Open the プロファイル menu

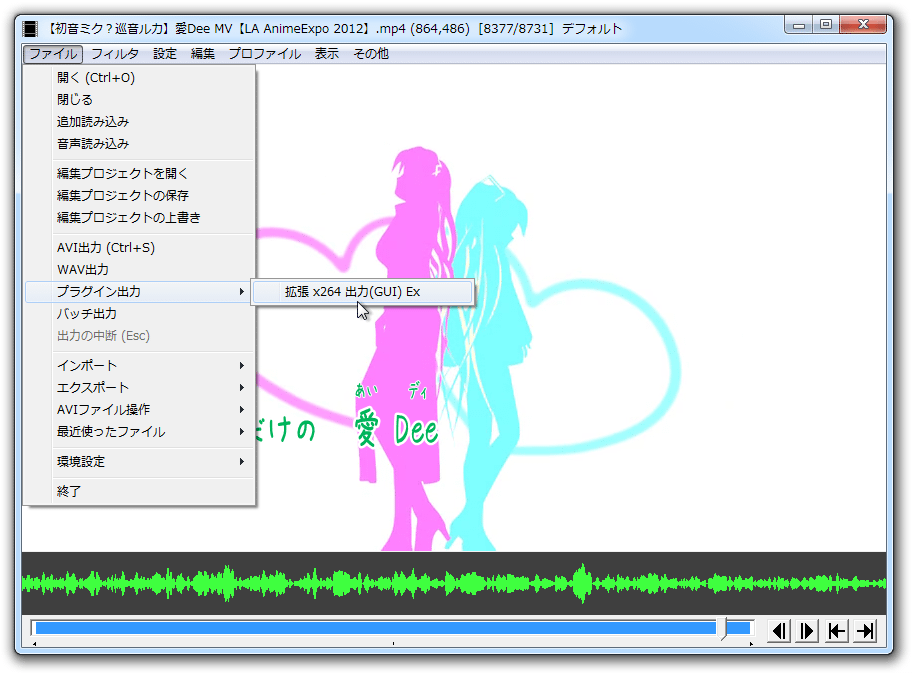coord(265,54)
